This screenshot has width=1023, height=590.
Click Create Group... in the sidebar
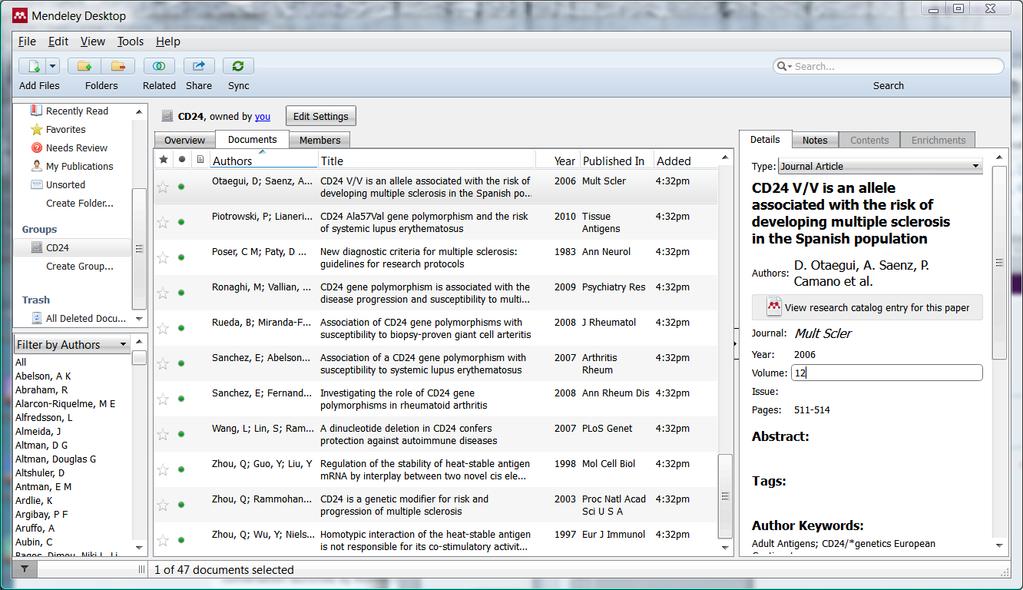point(80,266)
